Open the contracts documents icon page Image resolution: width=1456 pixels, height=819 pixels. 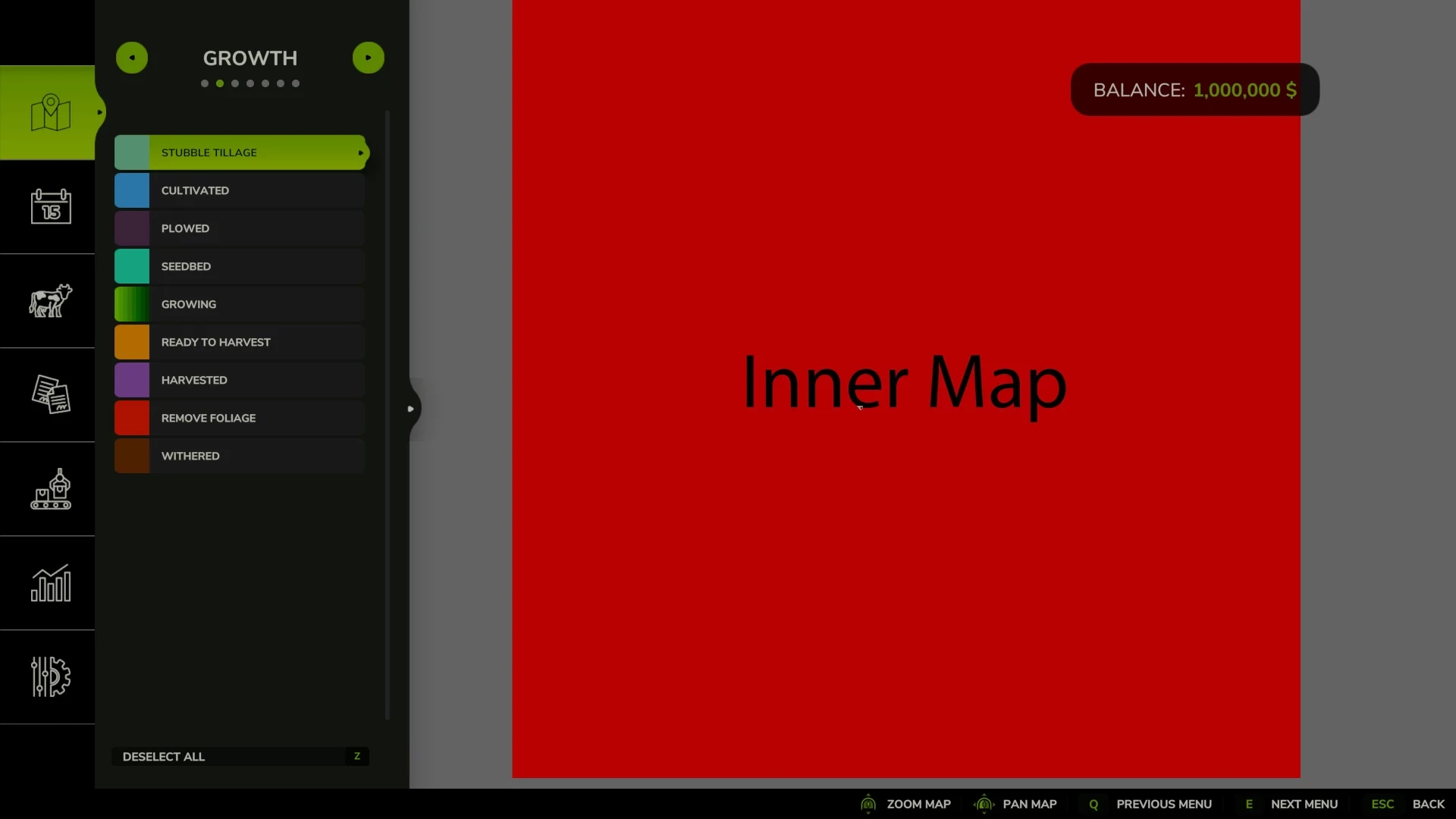pyautogui.click(x=50, y=394)
